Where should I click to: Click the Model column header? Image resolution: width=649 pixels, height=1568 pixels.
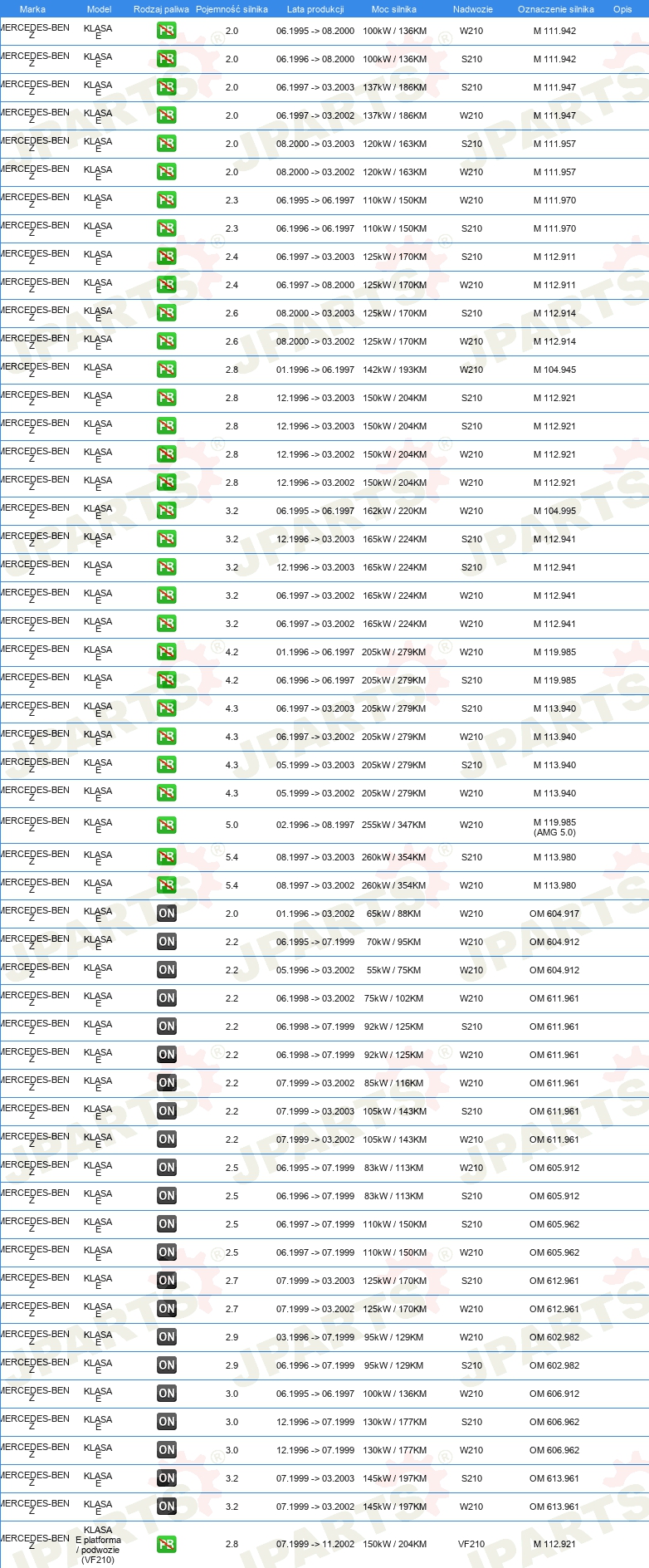(99, 9)
